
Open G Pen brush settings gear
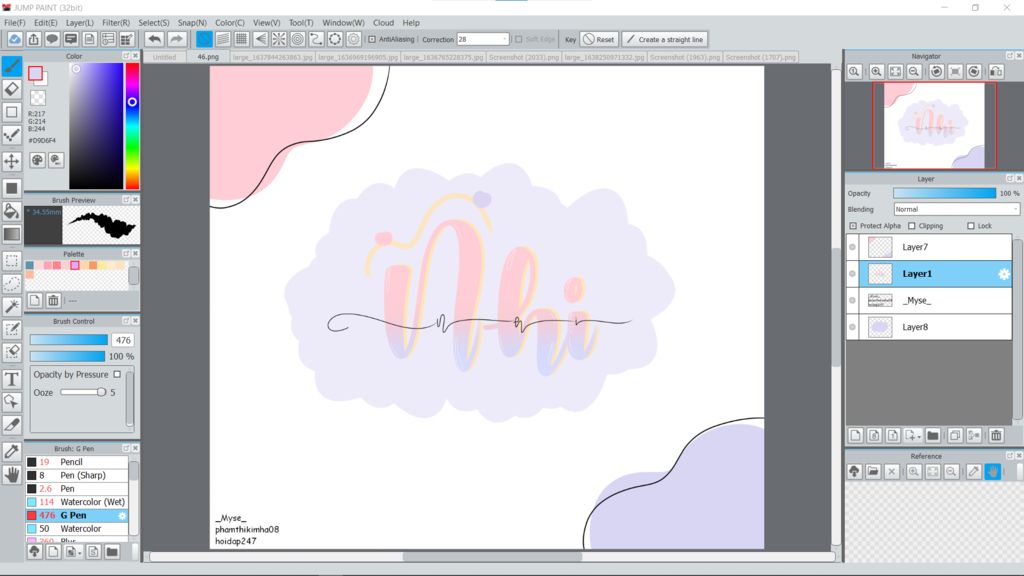click(121, 516)
